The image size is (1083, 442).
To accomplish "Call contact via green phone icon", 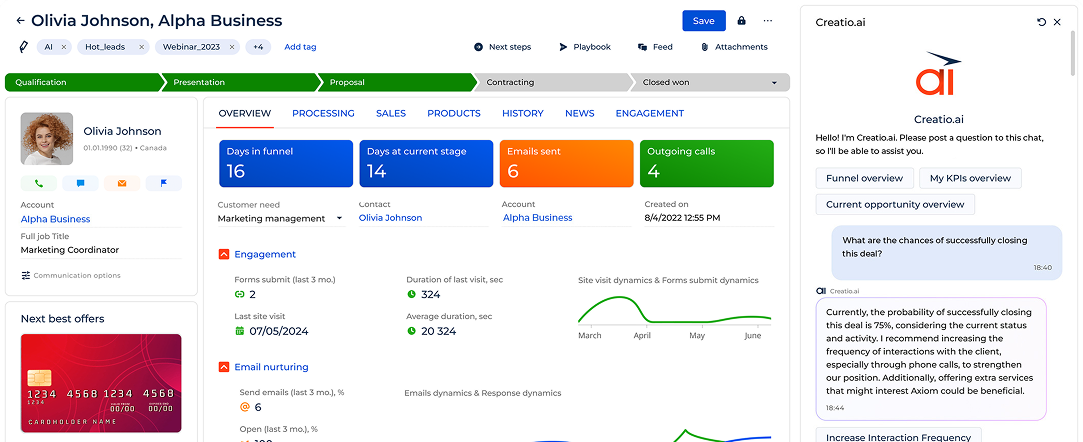I will tap(39, 184).
